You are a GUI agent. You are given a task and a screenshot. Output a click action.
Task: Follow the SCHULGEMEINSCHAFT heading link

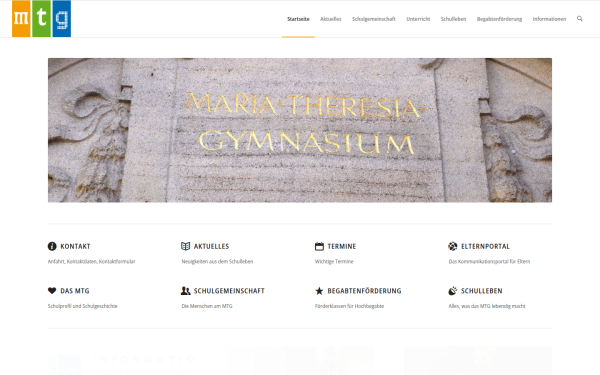229,291
